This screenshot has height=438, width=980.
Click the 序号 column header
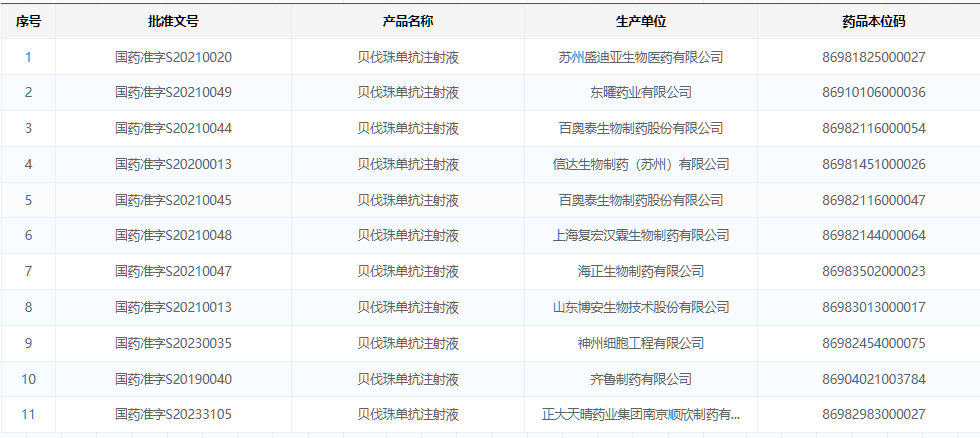28,21
